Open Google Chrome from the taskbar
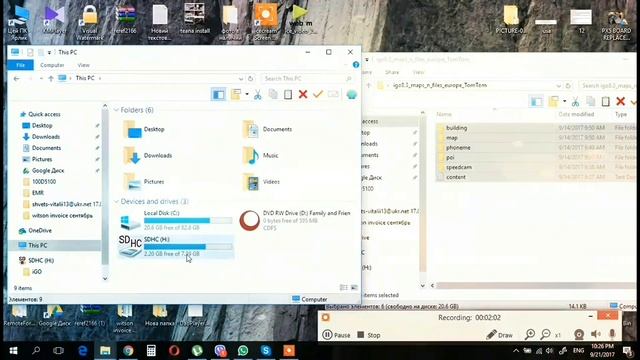 pyautogui.click(x=128, y=351)
